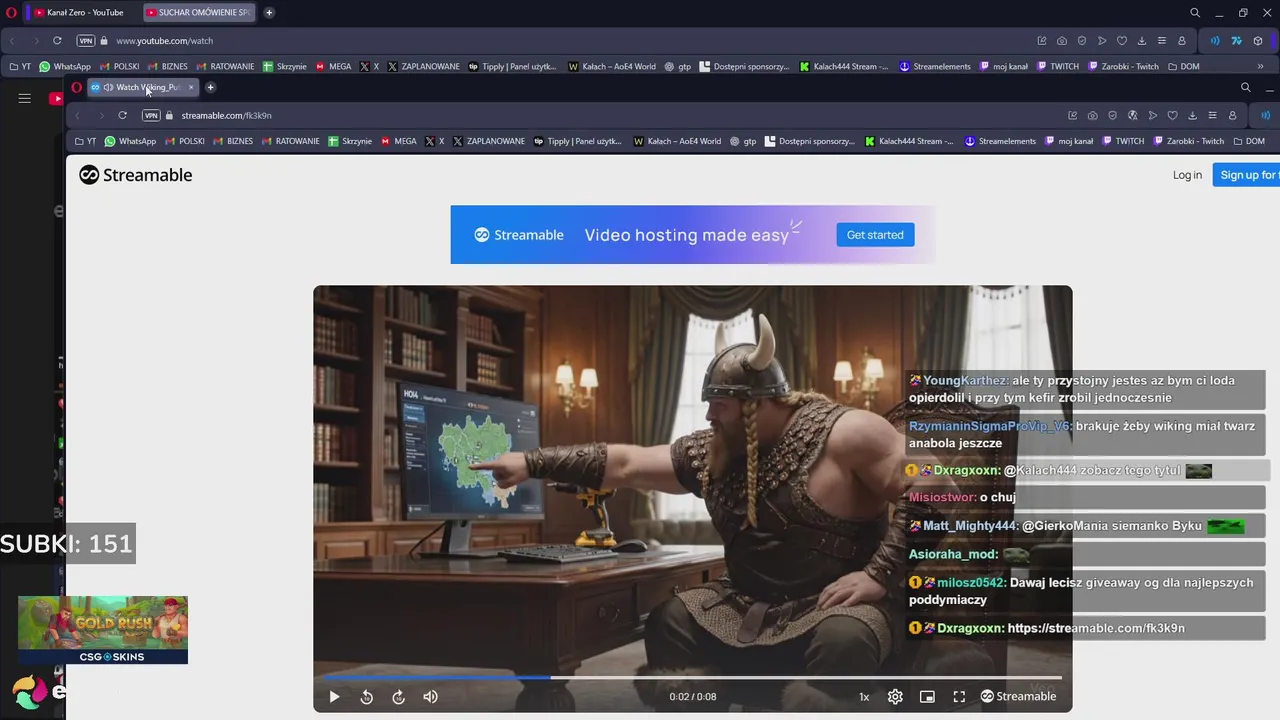The image size is (1280, 720).
Task: Open POLSKI bookmark in YouTube window
Action: [119, 67]
